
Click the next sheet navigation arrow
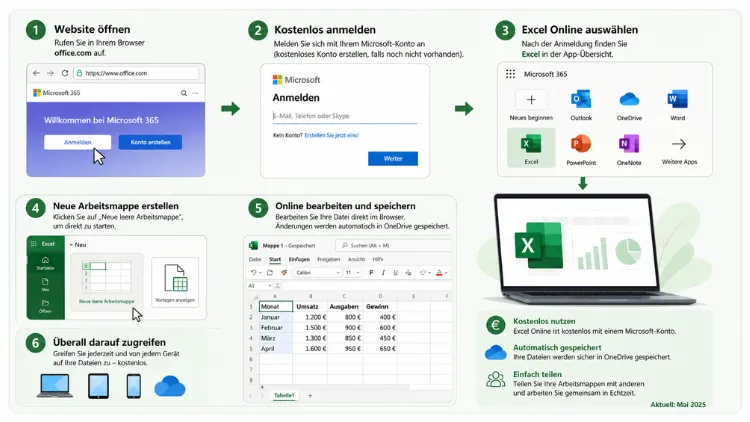coord(262,396)
